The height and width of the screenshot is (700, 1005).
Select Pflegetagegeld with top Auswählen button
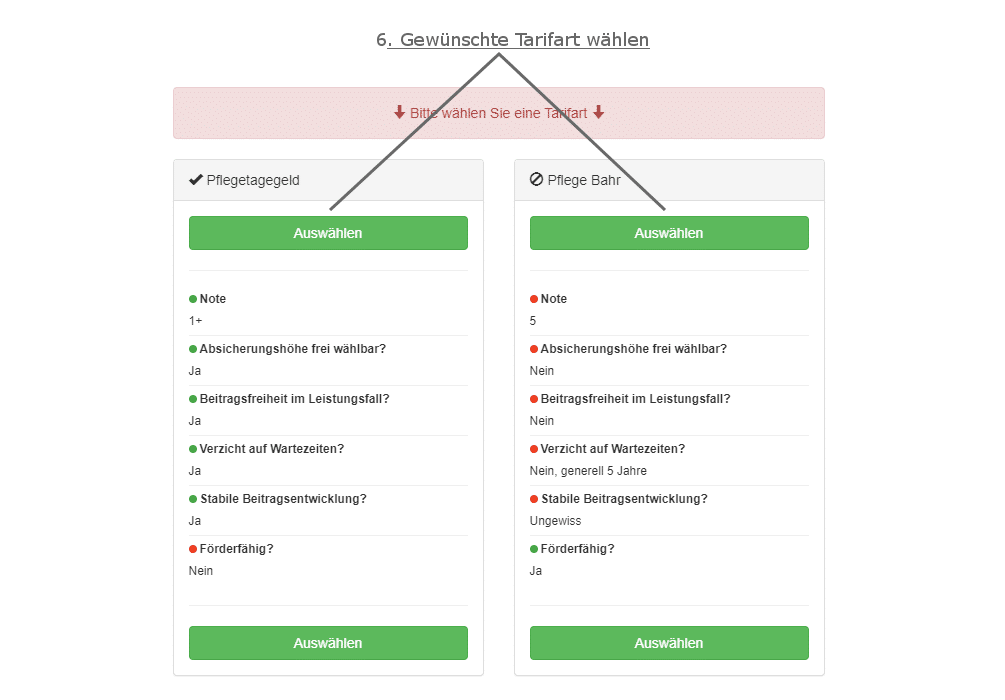(x=328, y=233)
